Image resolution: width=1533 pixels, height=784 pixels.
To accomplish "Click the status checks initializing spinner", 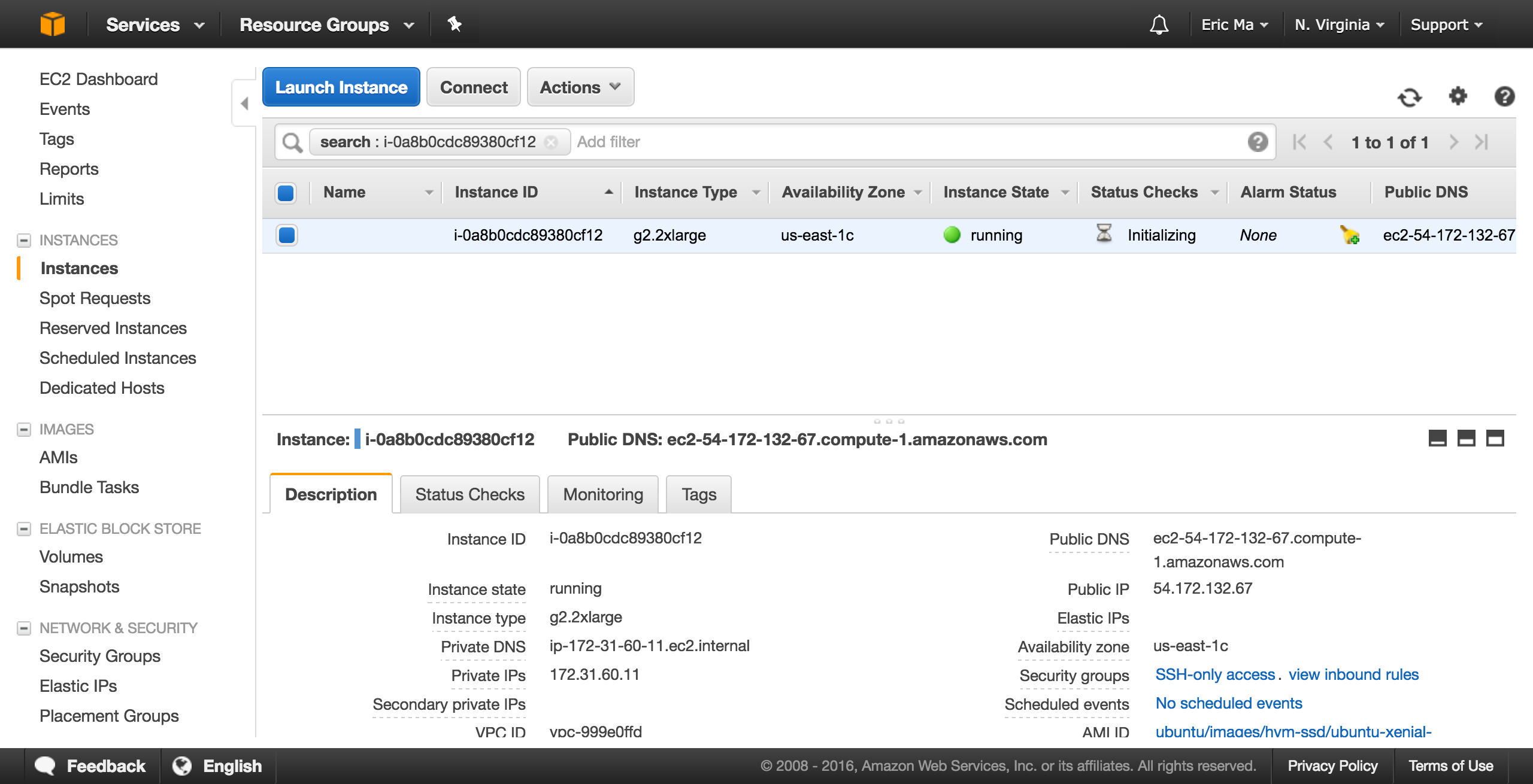I will (1100, 234).
